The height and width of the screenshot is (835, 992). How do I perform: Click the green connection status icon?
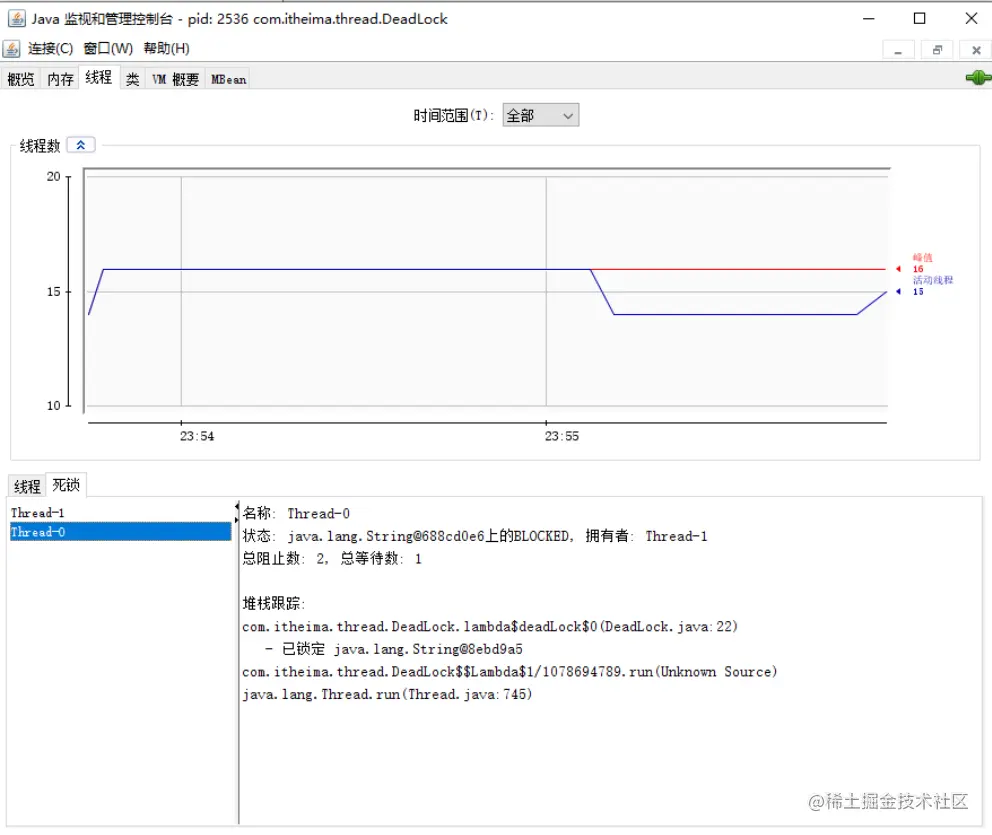click(978, 78)
